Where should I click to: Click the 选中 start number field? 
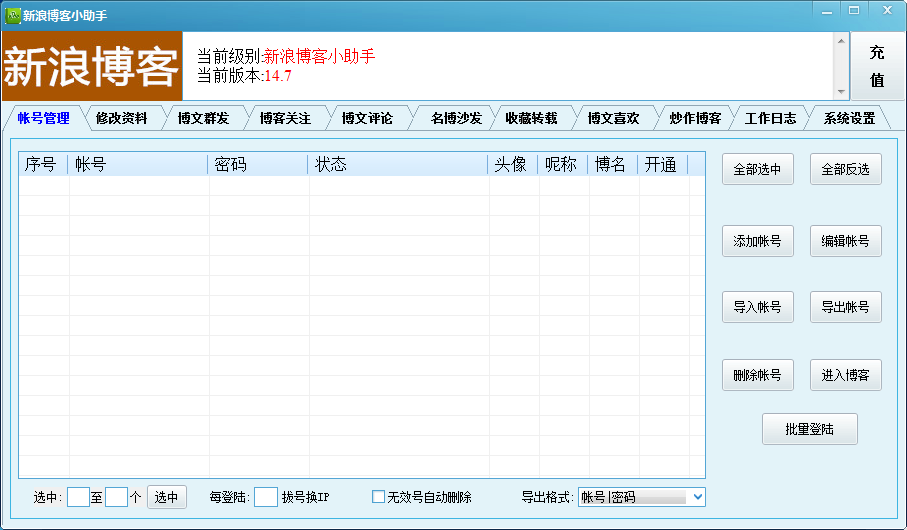click(x=78, y=497)
